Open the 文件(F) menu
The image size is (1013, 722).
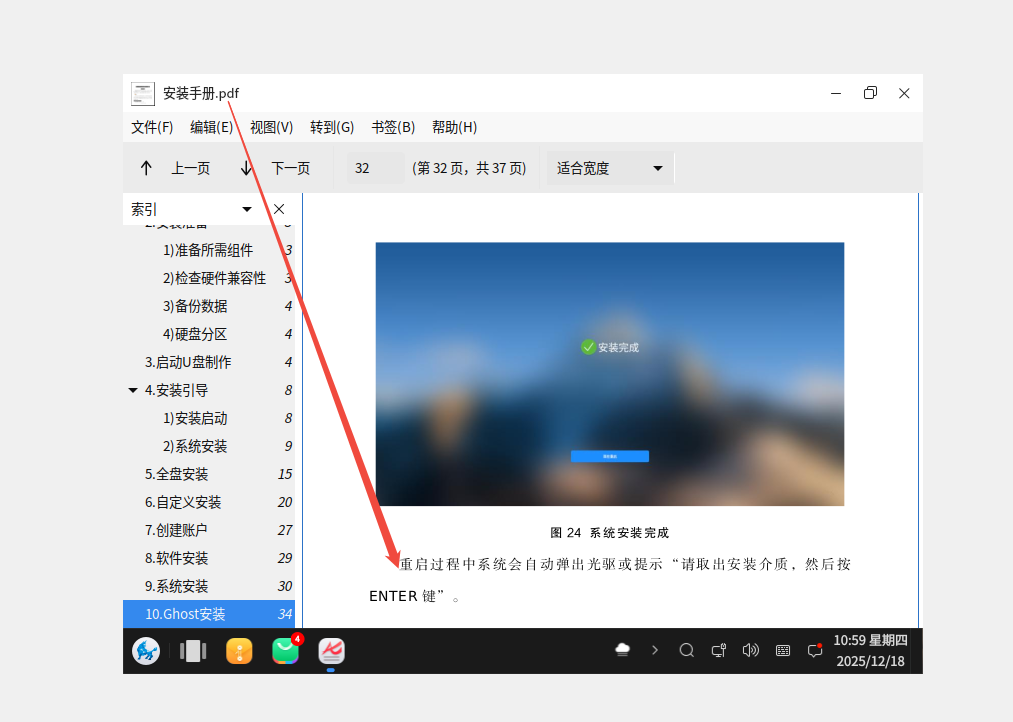point(152,127)
